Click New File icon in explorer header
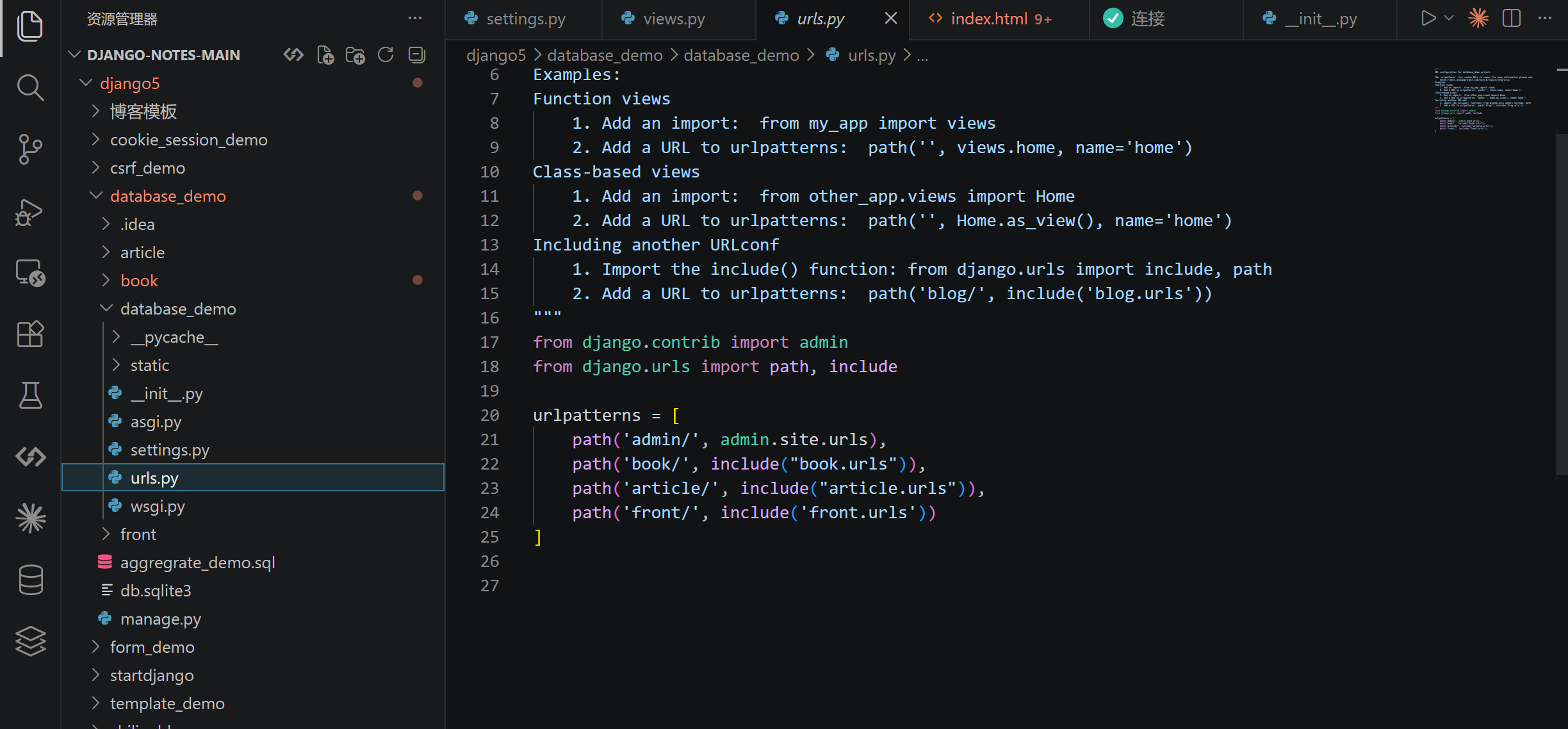 click(325, 55)
